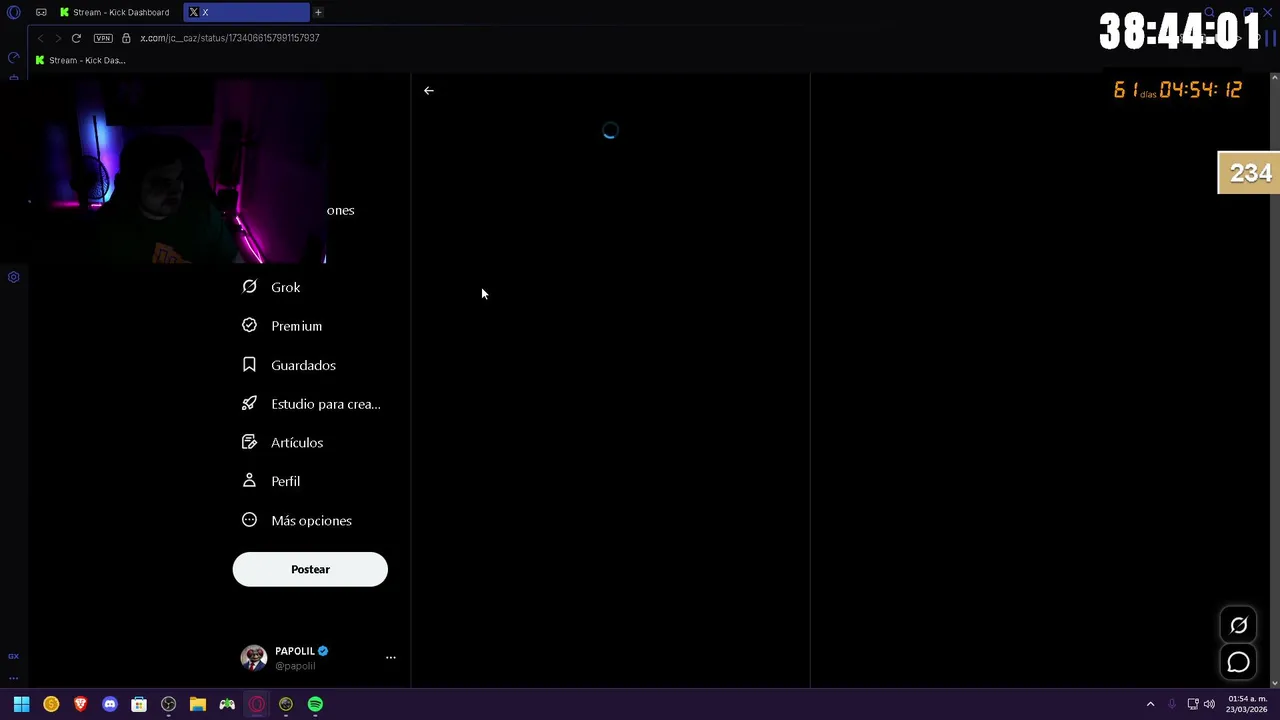Switch to OBS Studio in taskbar
The width and height of the screenshot is (1280, 720).
pyautogui.click(x=168, y=704)
